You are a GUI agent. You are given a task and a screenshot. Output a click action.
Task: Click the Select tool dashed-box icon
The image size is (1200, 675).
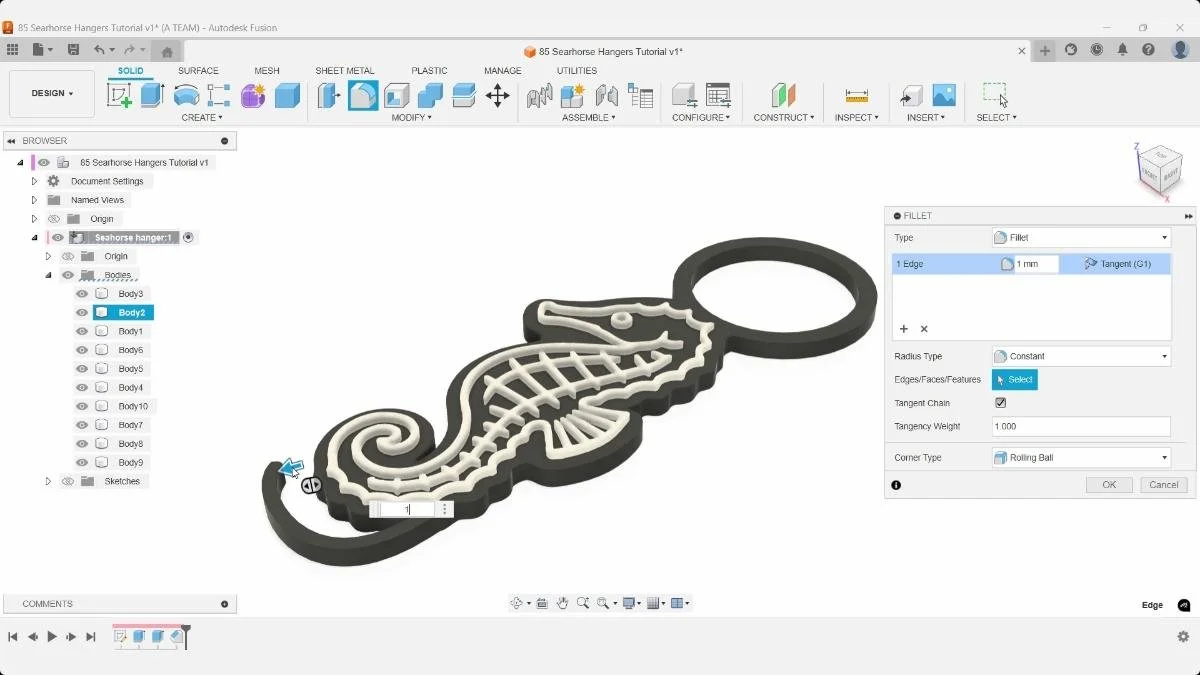pos(995,95)
